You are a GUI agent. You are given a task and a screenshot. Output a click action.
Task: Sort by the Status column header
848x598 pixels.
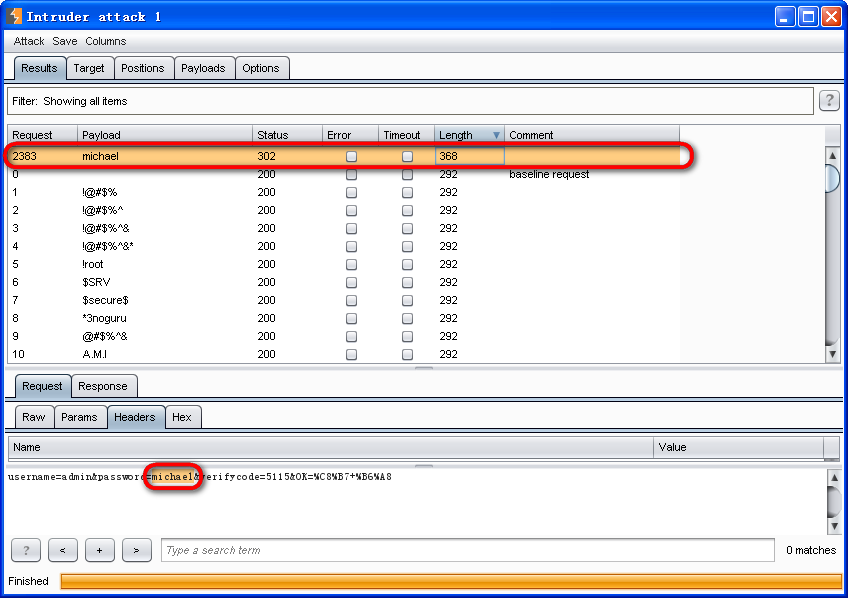287,135
